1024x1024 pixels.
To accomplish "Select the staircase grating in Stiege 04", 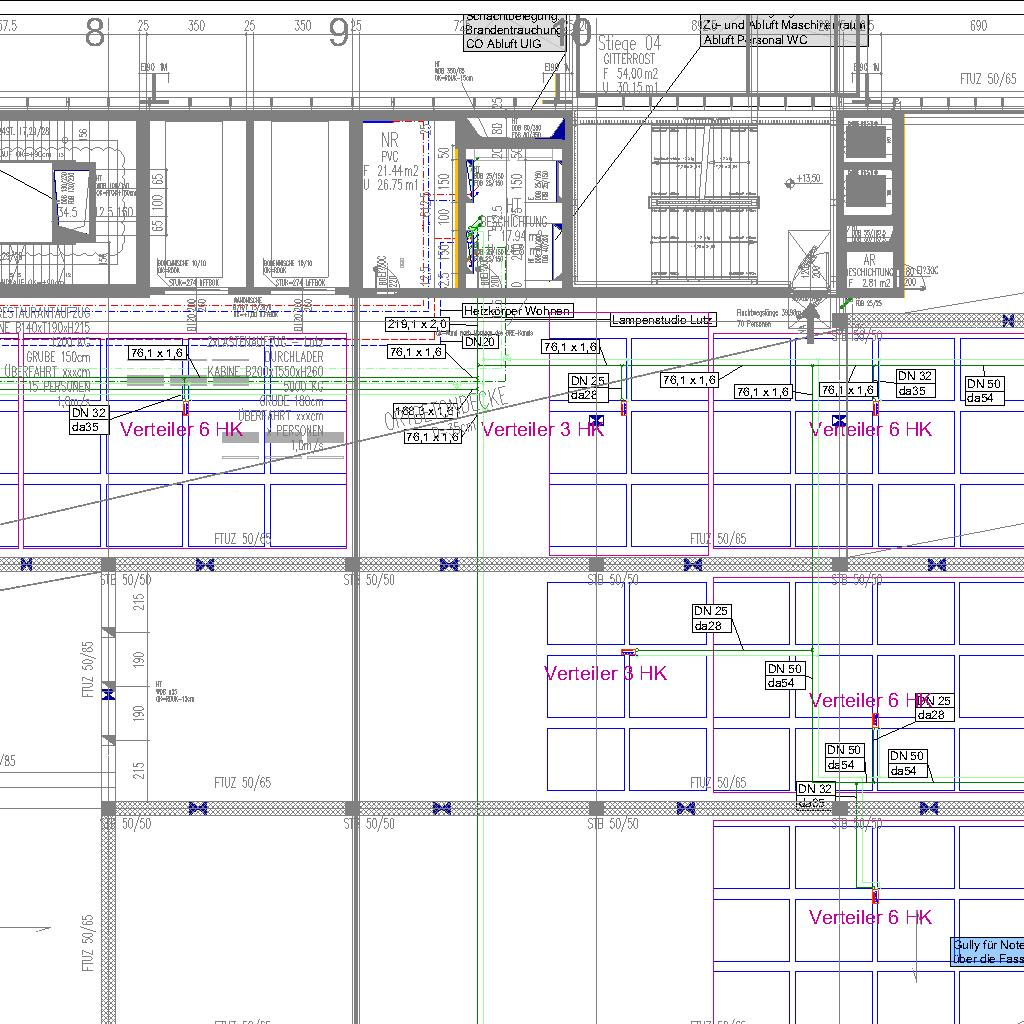I will pyautogui.click(x=700, y=200).
